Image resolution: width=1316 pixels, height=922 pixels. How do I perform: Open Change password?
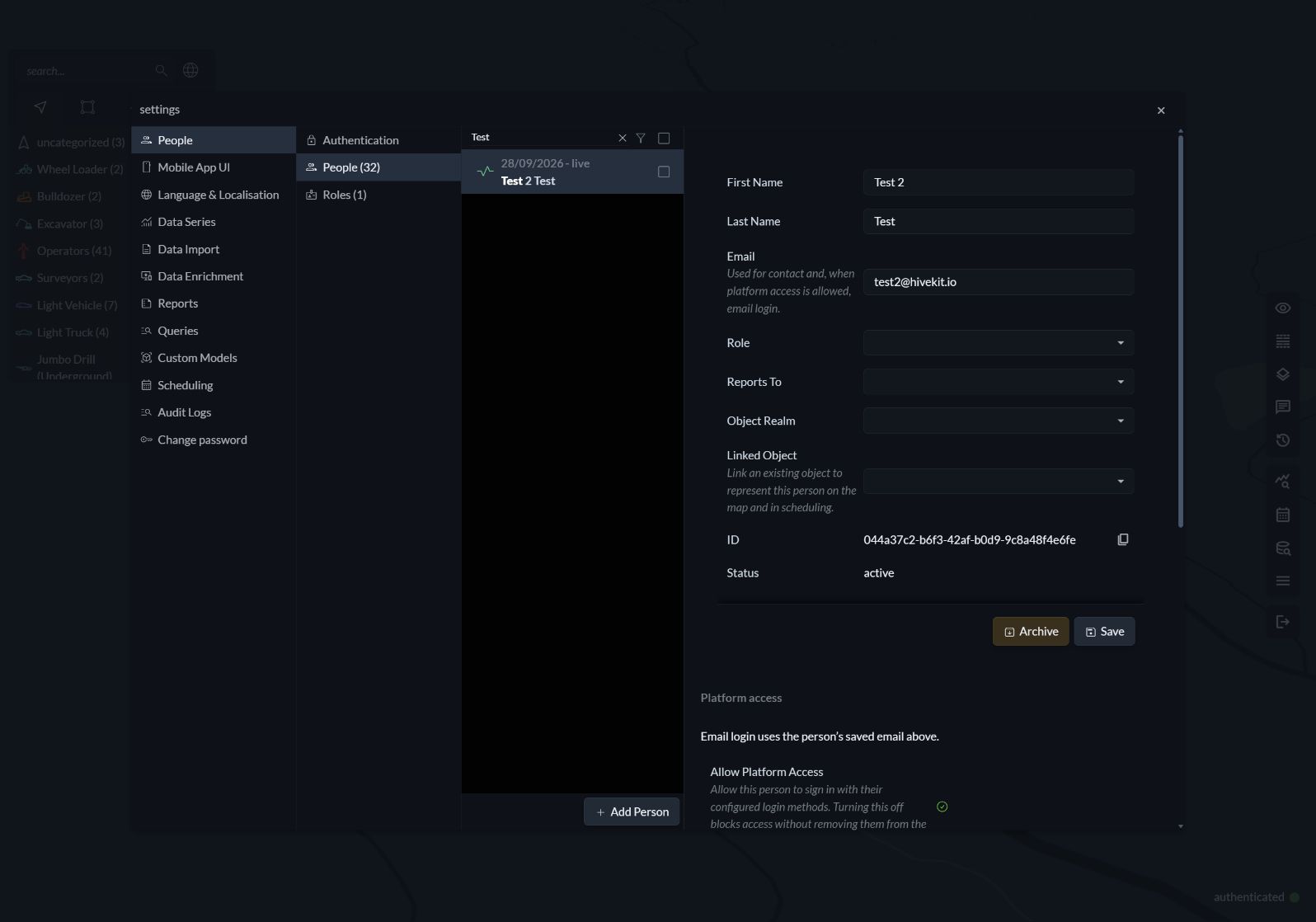[x=214, y=440]
